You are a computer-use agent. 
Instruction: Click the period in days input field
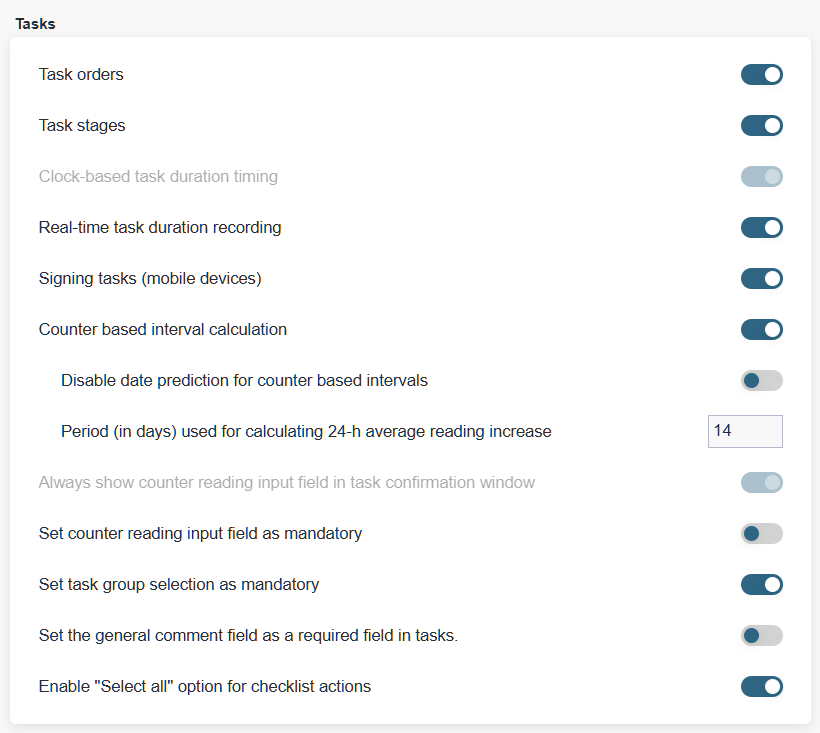click(744, 431)
